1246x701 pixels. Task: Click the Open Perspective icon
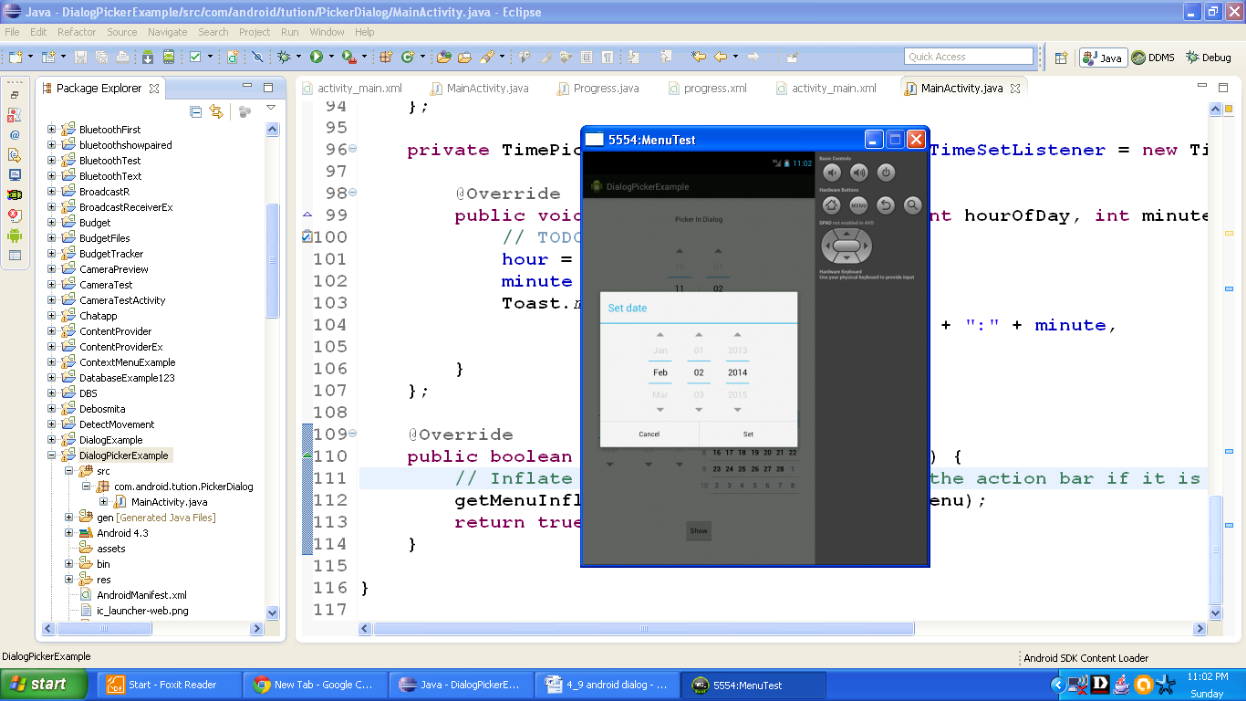click(1061, 58)
